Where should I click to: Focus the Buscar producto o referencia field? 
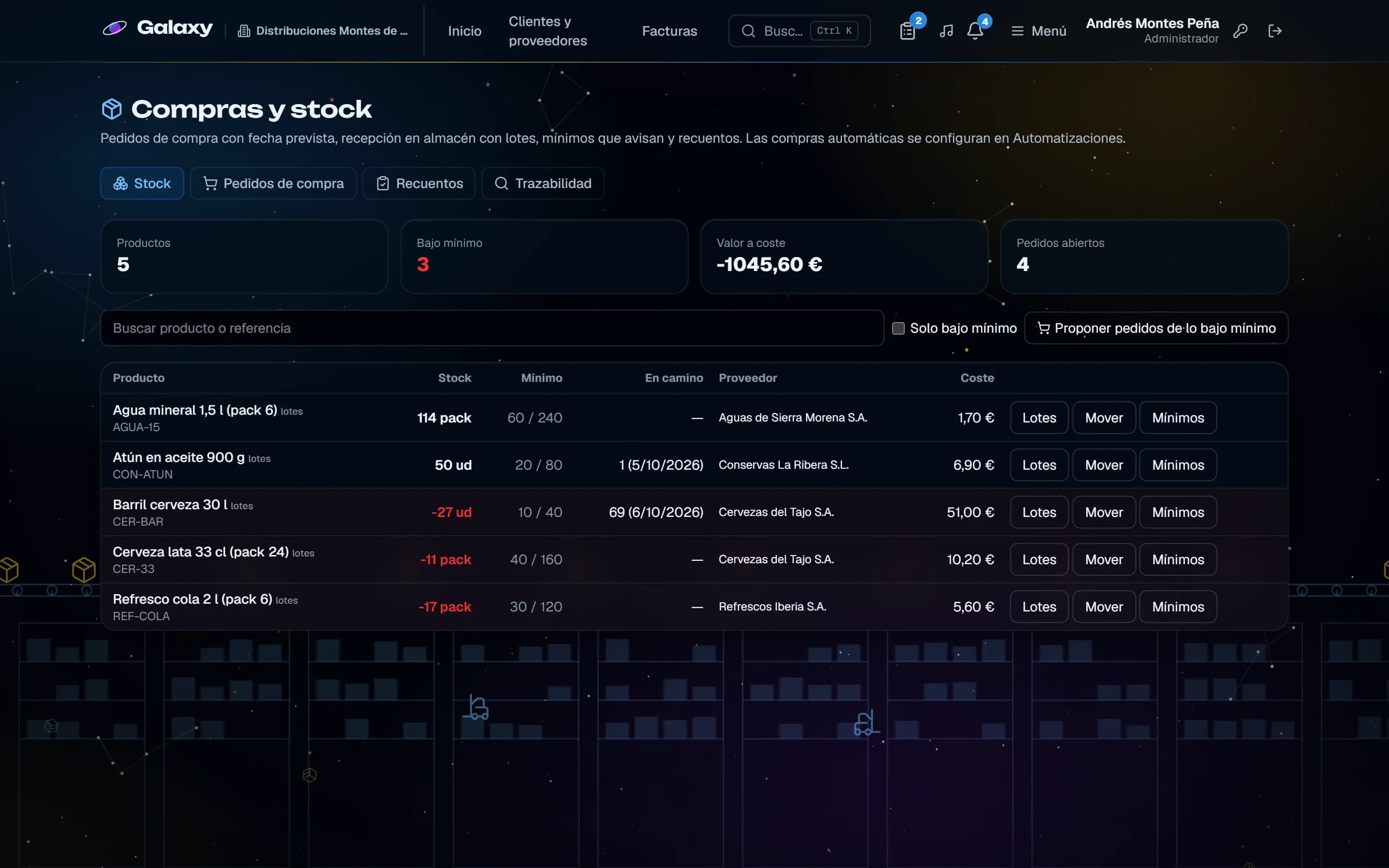click(492, 328)
